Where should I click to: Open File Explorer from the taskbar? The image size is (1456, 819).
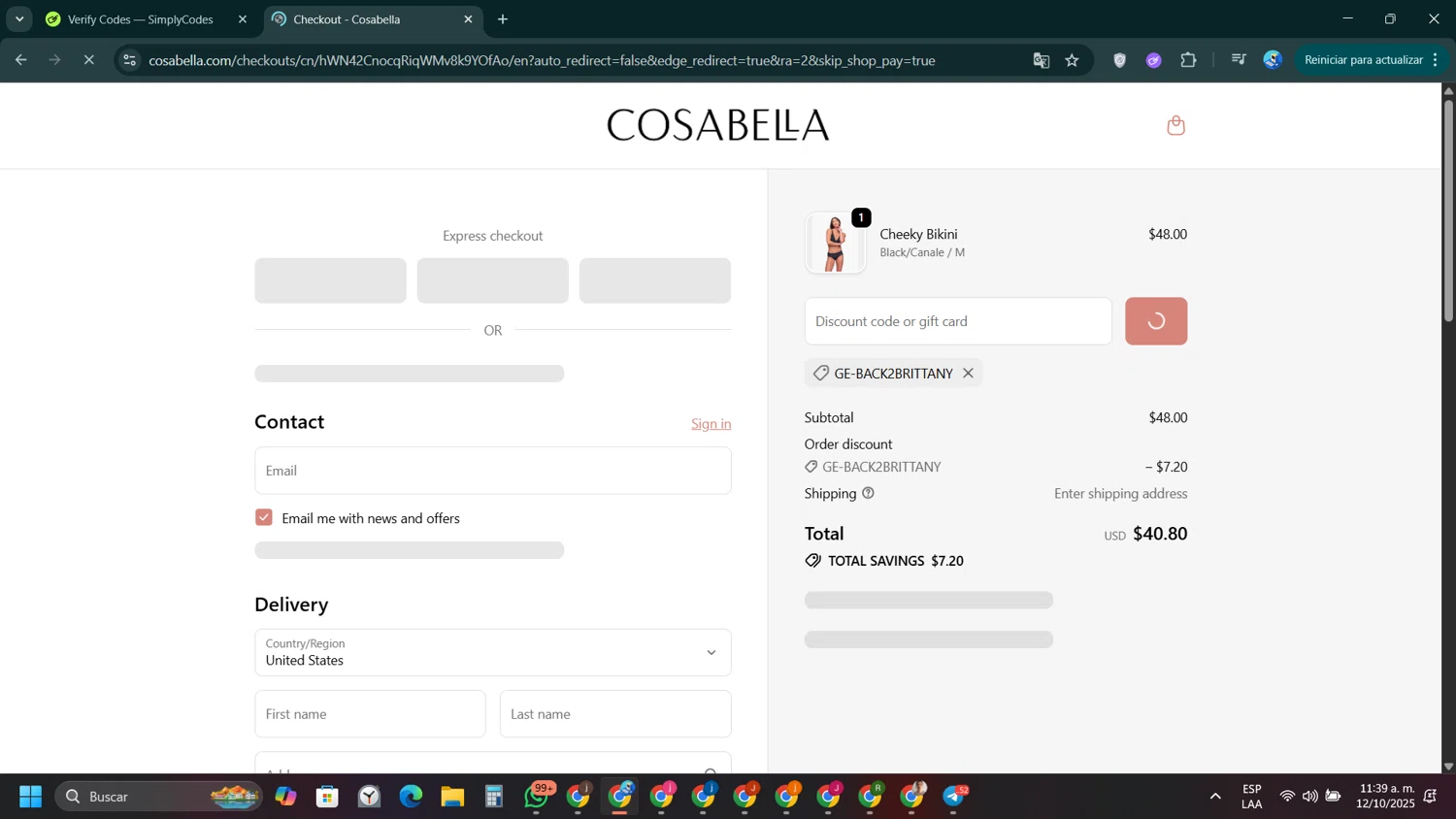tap(452, 797)
